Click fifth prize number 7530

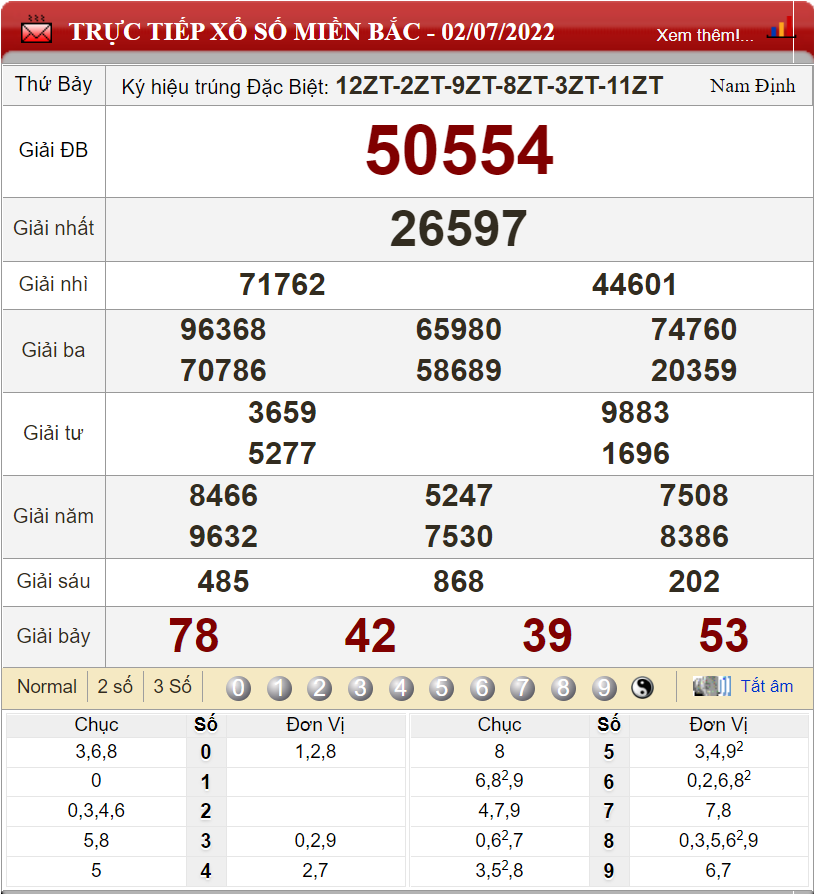coord(459,537)
